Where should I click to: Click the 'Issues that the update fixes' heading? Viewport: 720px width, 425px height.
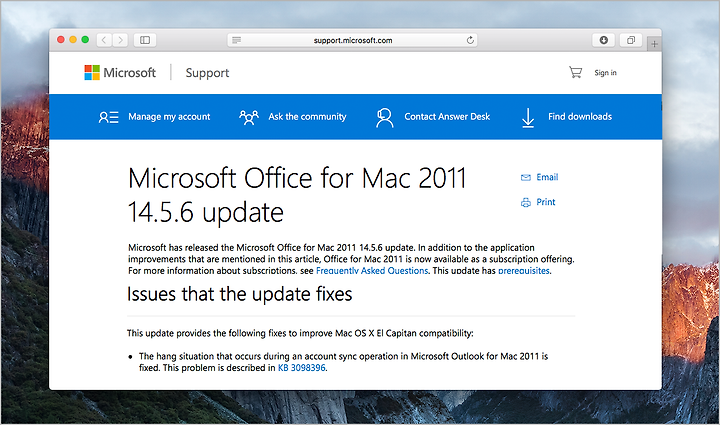click(239, 294)
